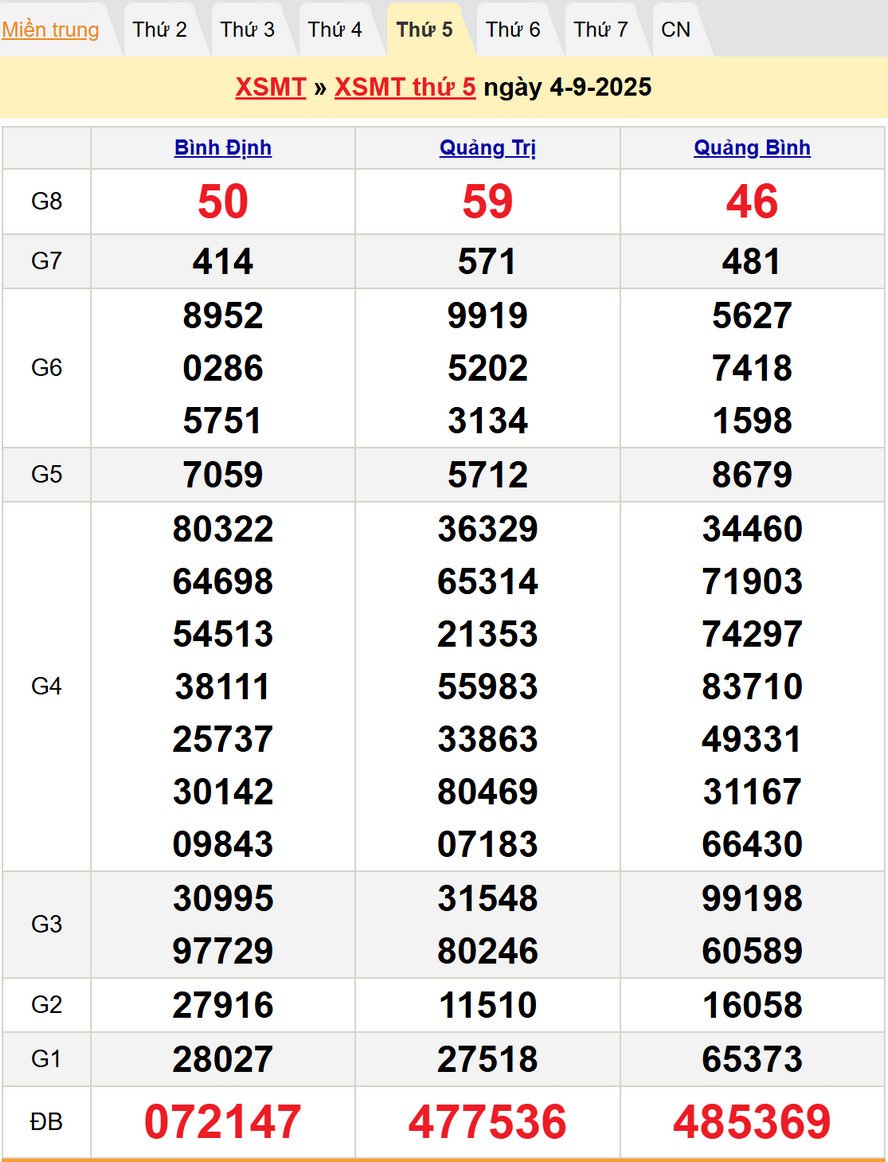This screenshot has height=1162, width=888.
Task: Click the G8 row label
Action: 47,202
